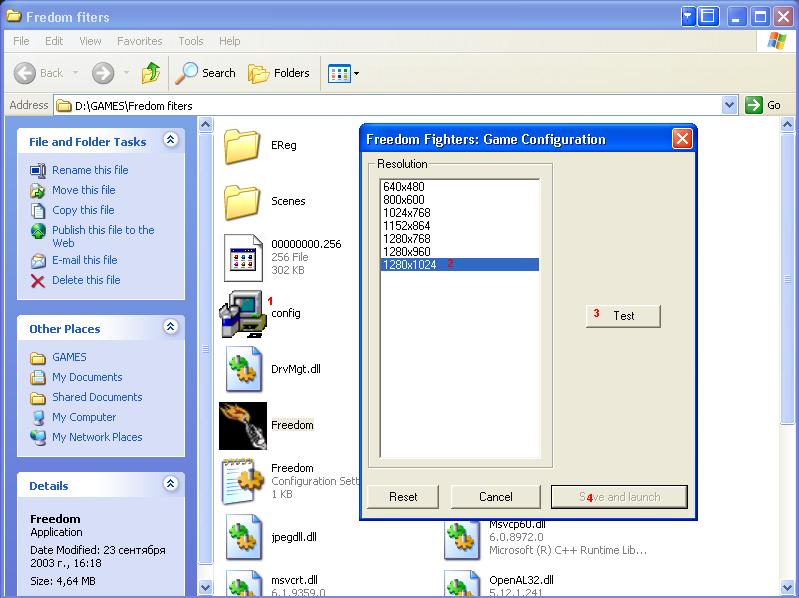Image resolution: width=799 pixels, height=598 pixels.
Task: Open My Network Places link
Action: [97, 437]
